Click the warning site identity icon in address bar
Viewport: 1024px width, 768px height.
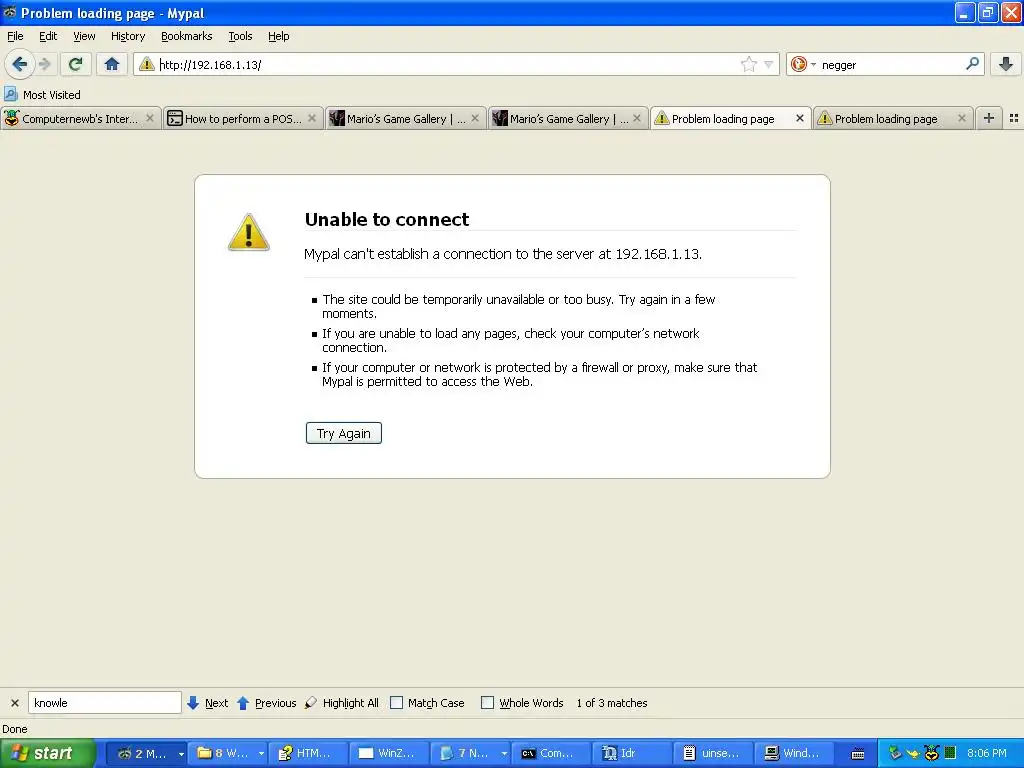click(x=147, y=64)
